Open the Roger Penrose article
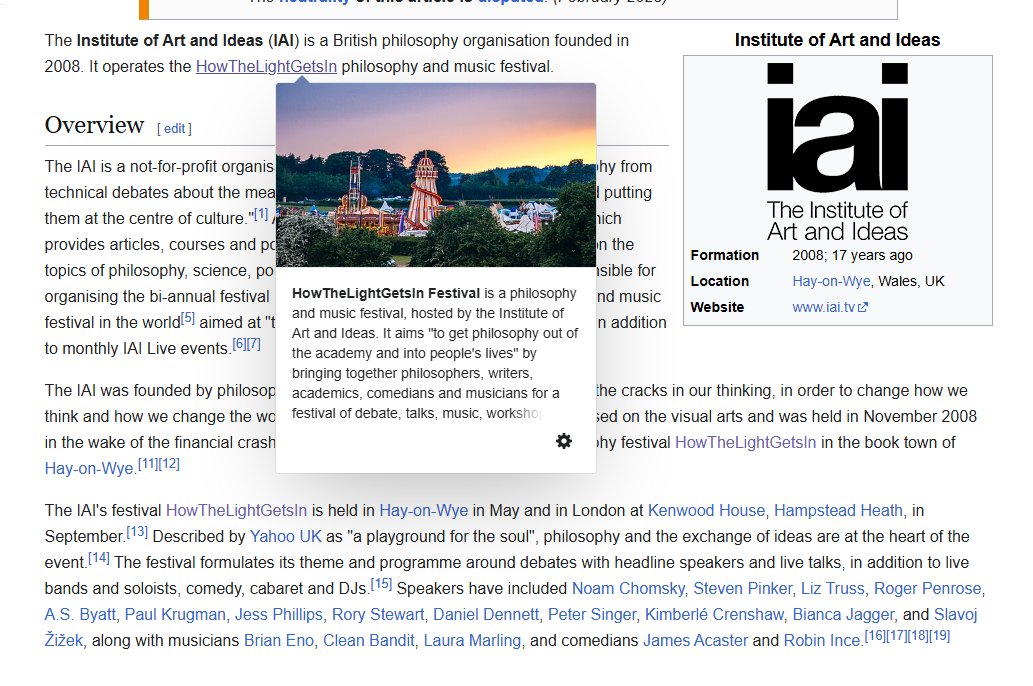 coord(928,588)
